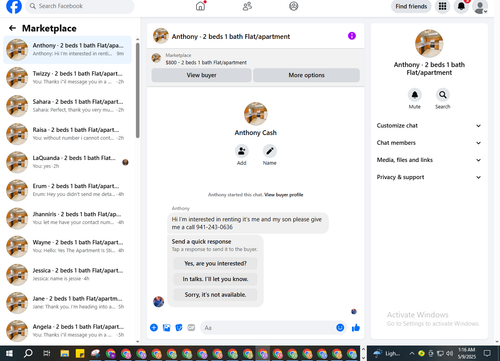The image size is (500, 361).
Task: Open more actions plus icon in composer
Action: (154, 328)
